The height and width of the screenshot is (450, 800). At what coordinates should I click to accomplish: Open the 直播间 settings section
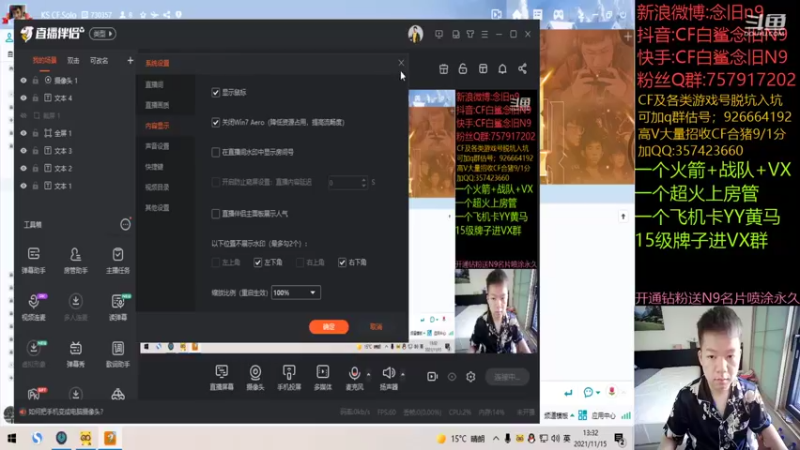click(x=154, y=85)
